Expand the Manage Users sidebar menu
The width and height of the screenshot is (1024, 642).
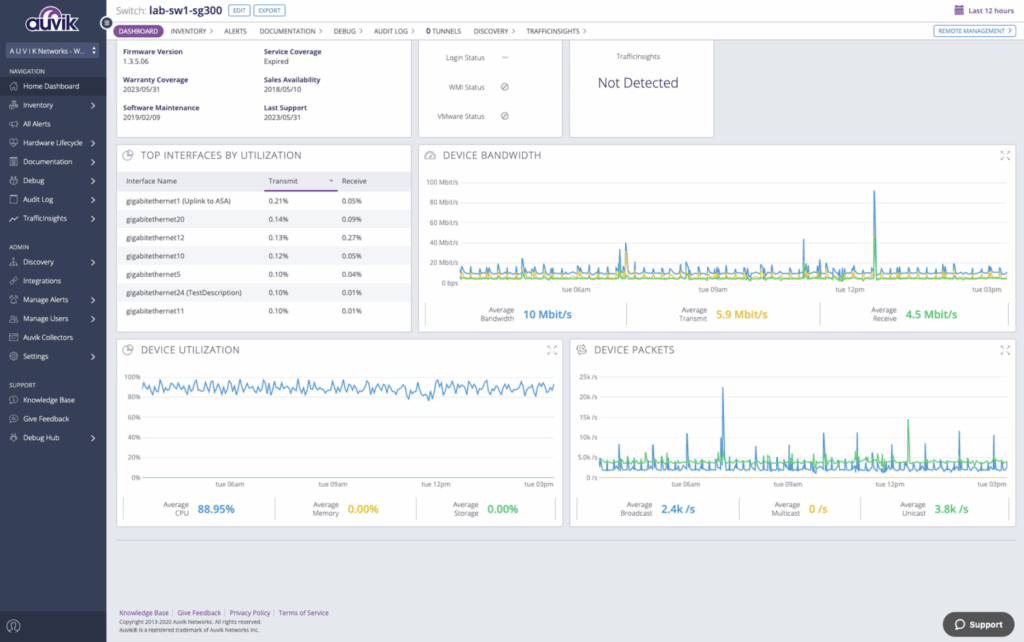point(93,319)
